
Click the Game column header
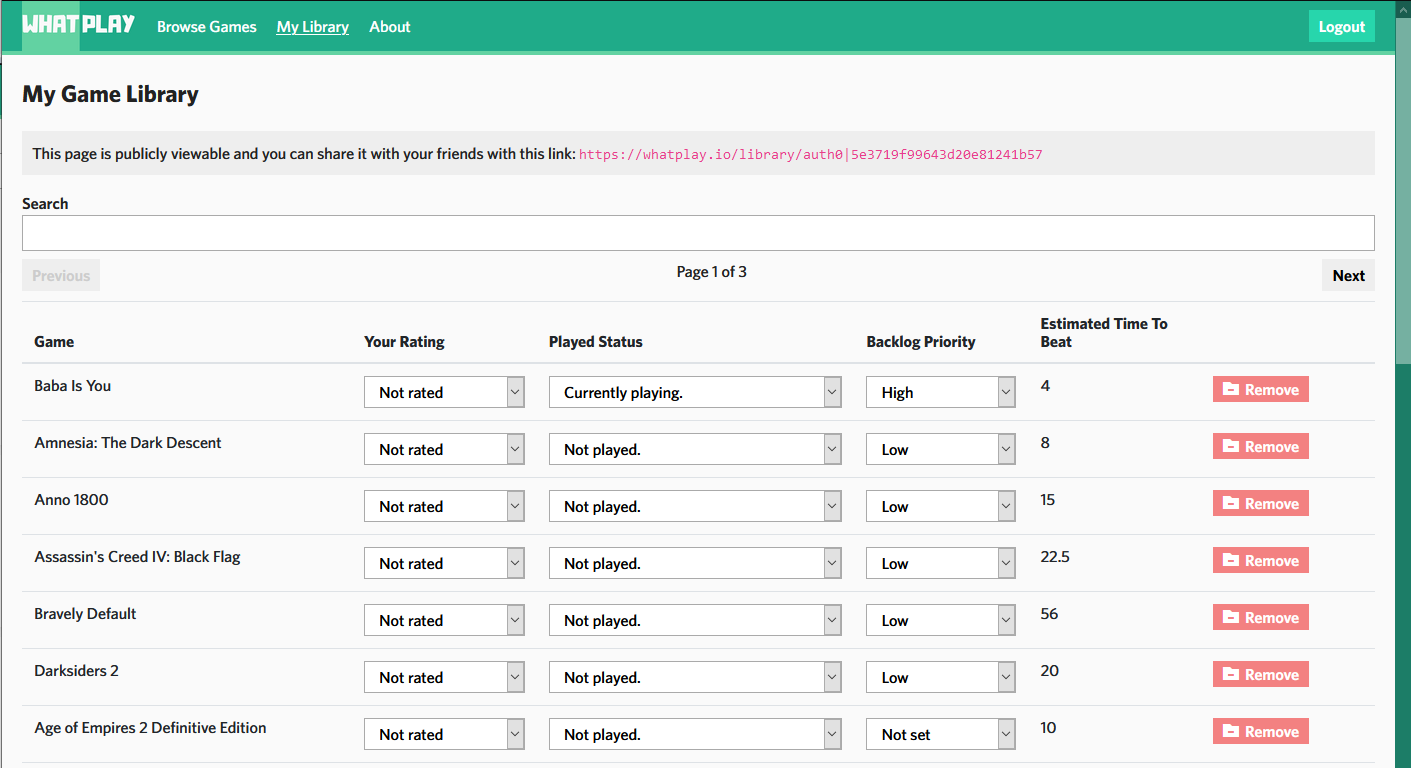coord(54,342)
